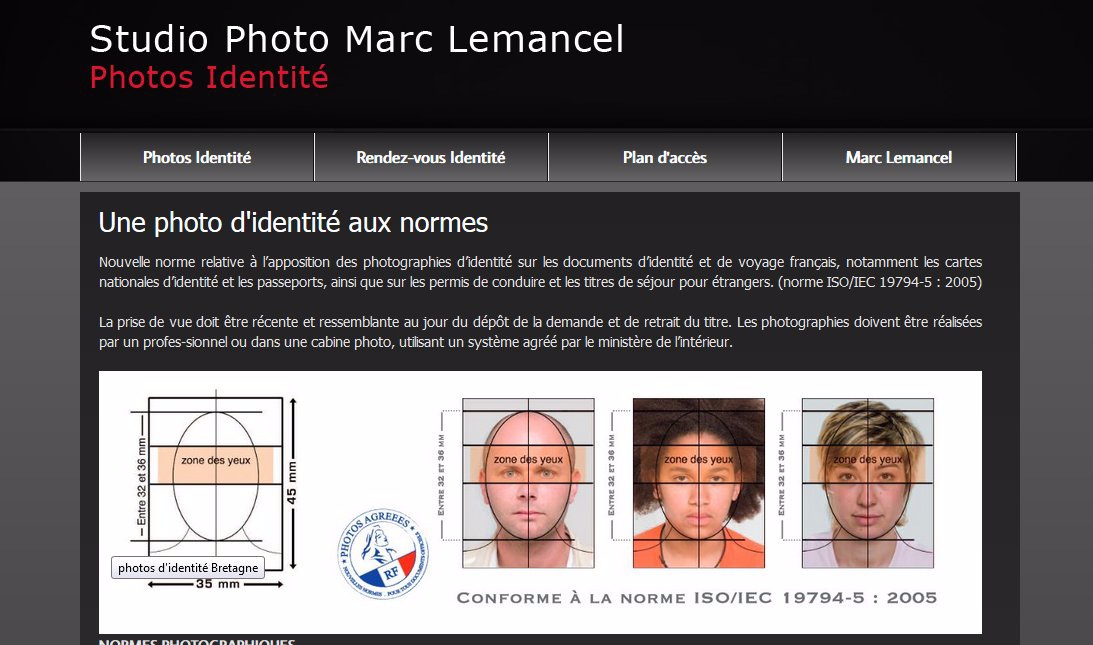Open the Rendez-vous Identité menu item
Viewport: 1093px width, 645px height.
pos(431,158)
